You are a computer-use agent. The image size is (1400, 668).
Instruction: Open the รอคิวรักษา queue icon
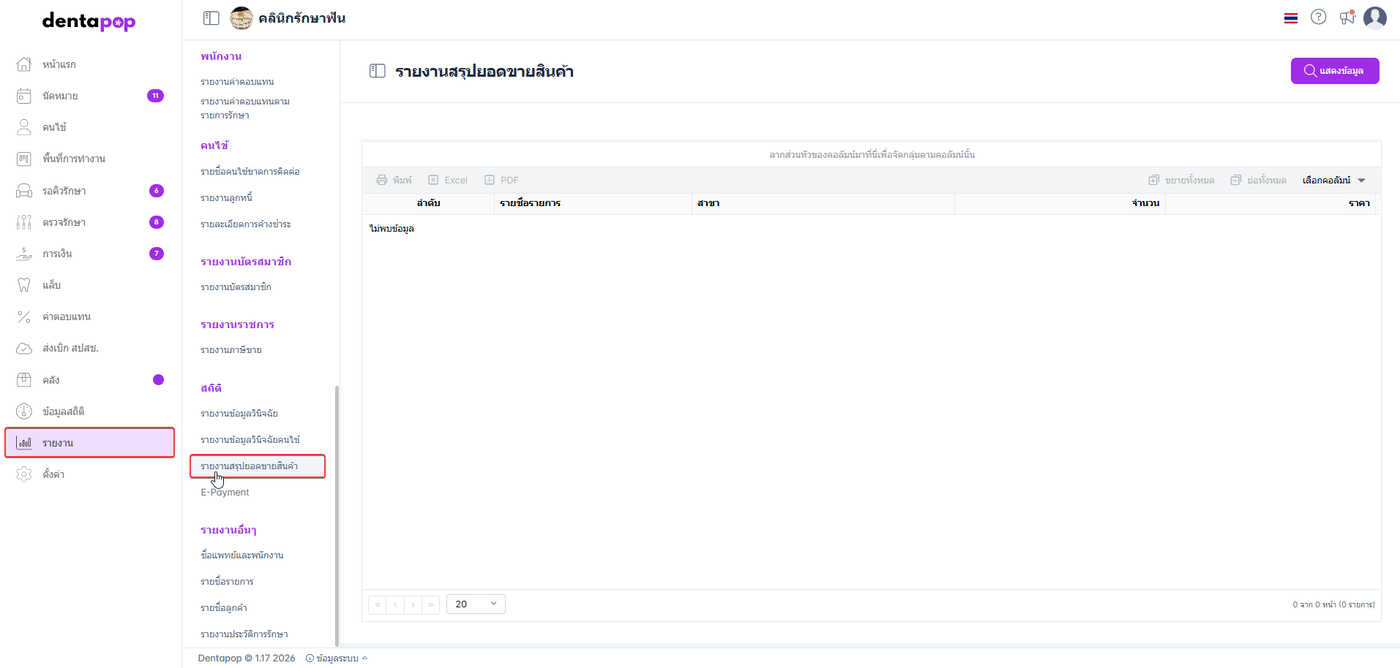(25, 190)
